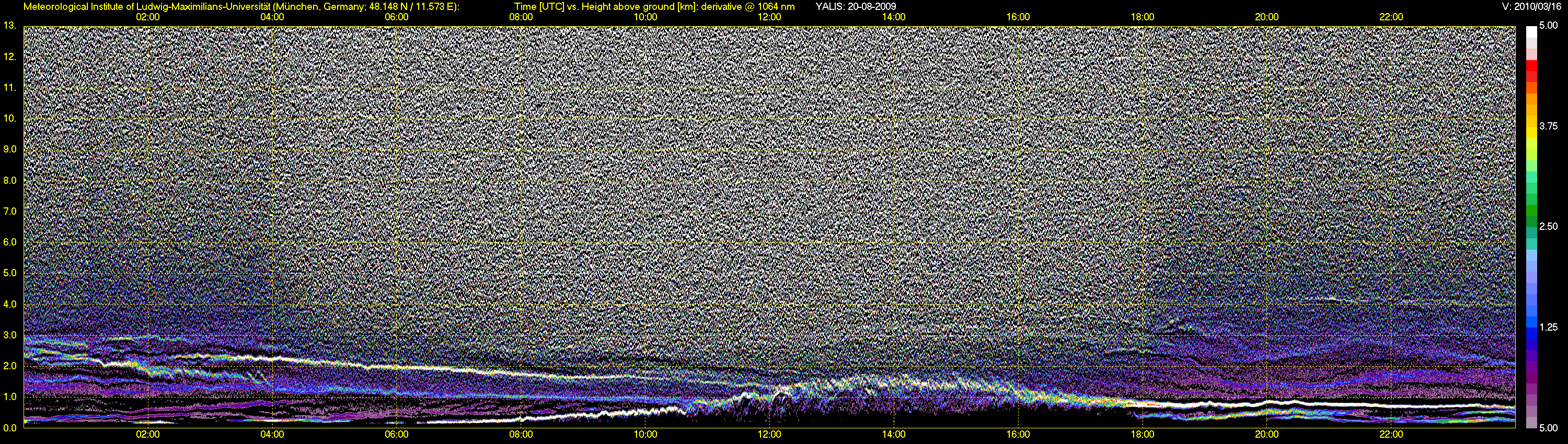Click '20:00' on the bottom time axis
The height and width of the screenshot is (444, 1568).
tap(1267, 435)
